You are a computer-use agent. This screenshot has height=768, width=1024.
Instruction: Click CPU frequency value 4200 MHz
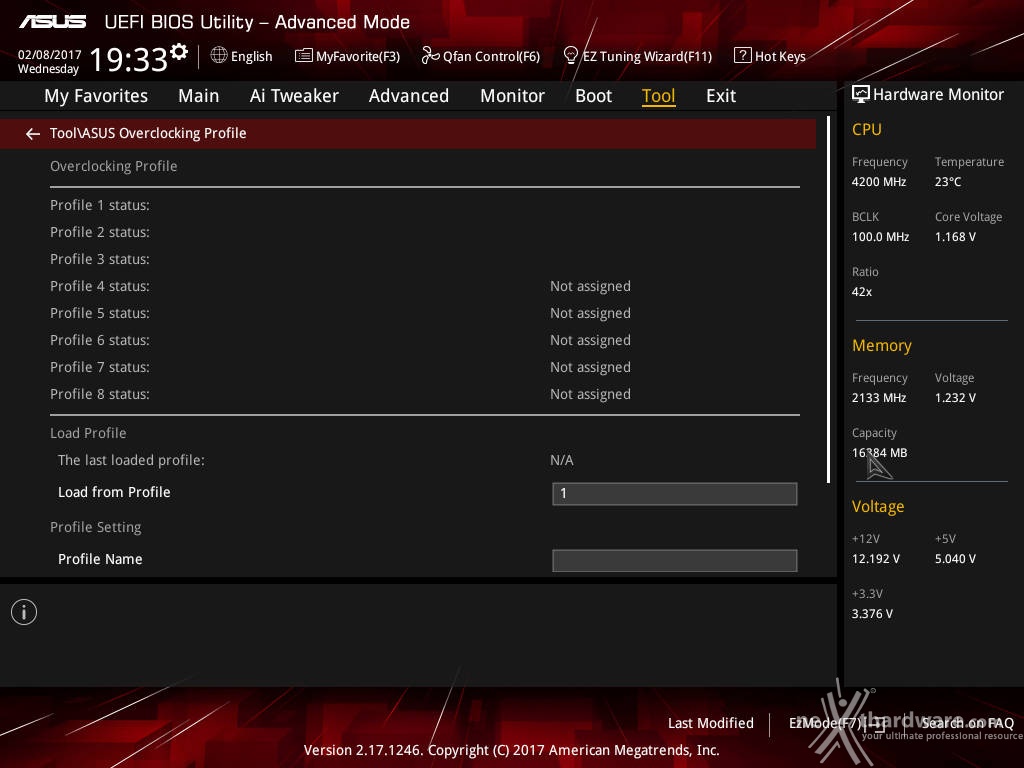click(x=879, y=182)
